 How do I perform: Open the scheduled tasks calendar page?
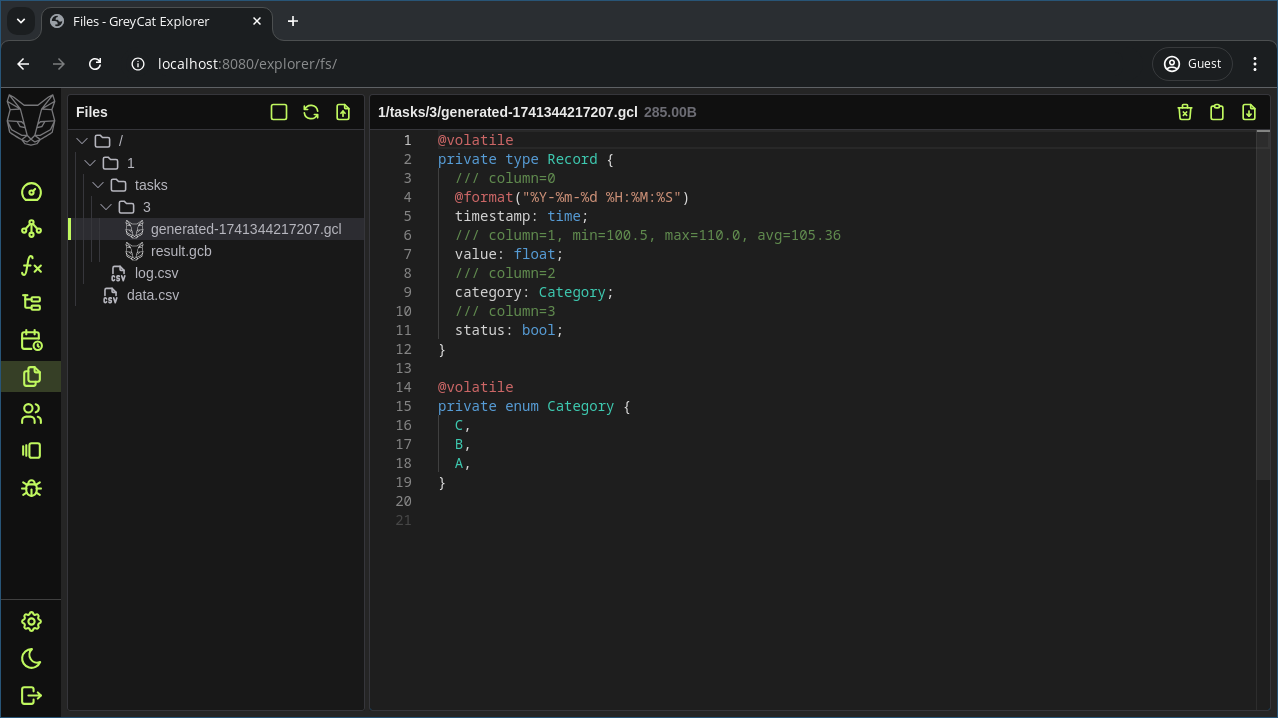tap(31, 340)
